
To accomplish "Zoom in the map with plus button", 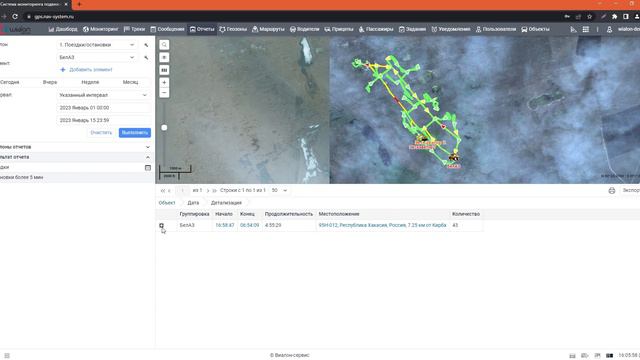I will [164, 82].
